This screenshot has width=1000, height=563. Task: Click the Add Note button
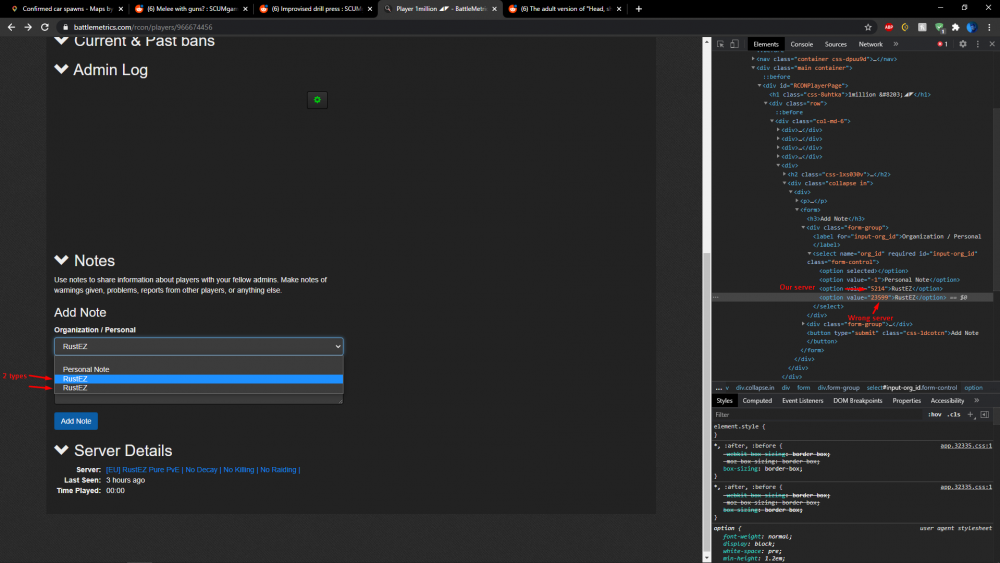pos(76,421)
